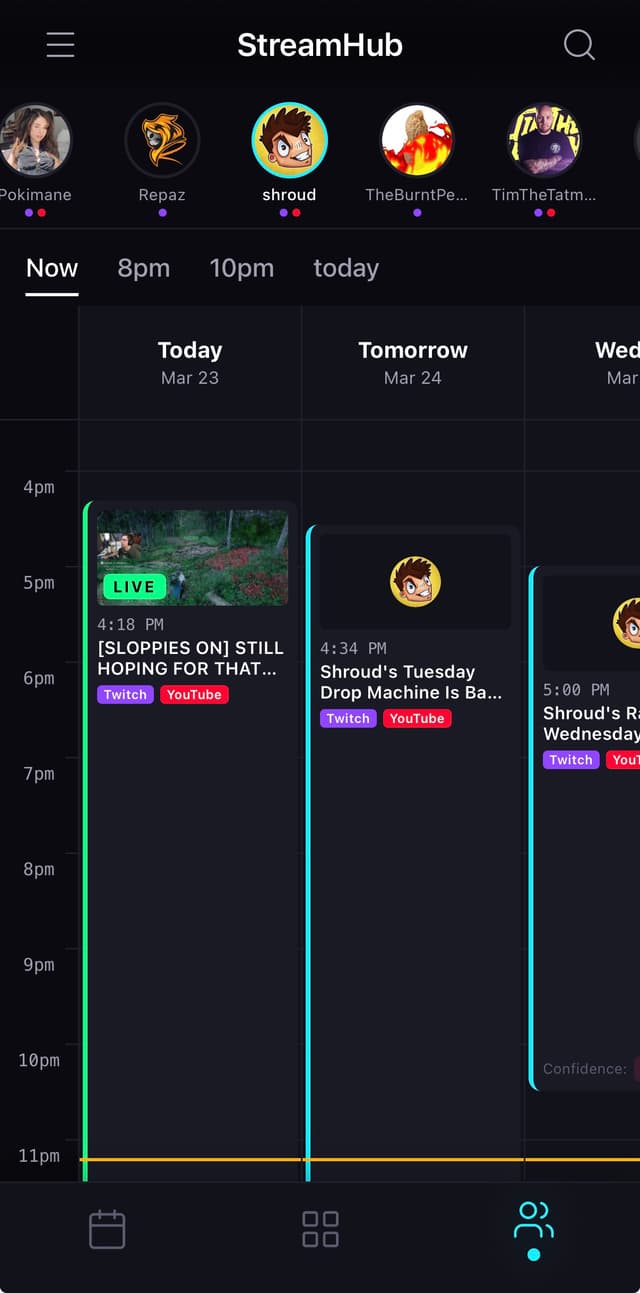Screen dimensions: 640x1293
Task: Open the followed streamers icon with notification dot
Action: coord(533,1222)
